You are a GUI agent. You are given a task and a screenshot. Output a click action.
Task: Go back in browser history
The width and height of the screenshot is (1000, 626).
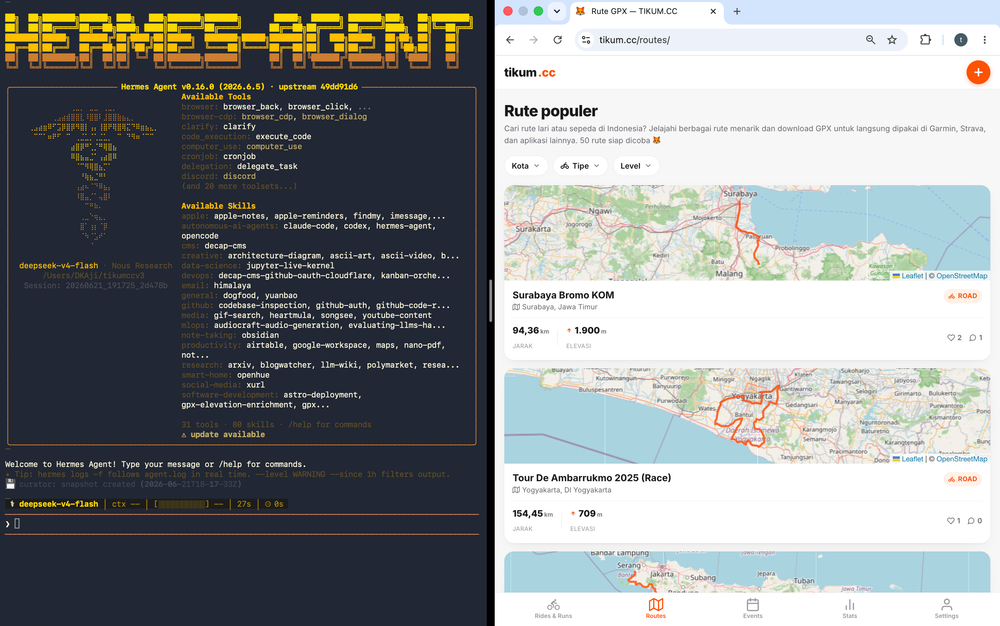click(x=510, y=40)
